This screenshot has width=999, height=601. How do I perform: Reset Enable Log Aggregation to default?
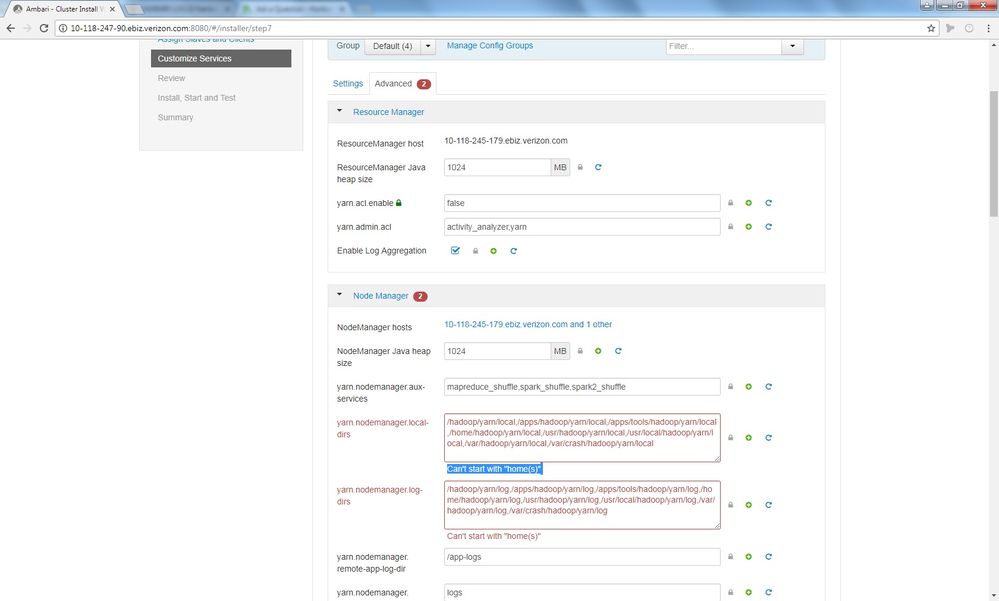tap(513, 251)
